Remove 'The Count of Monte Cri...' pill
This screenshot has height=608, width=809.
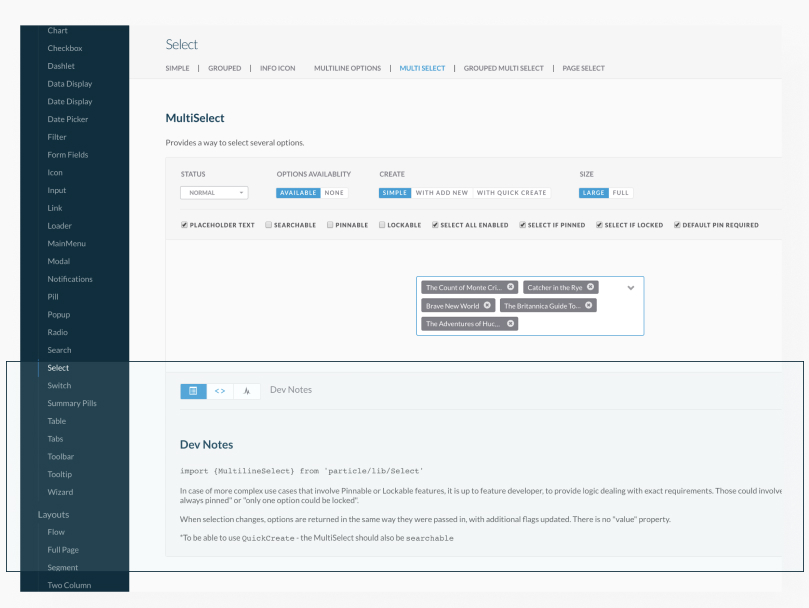[x=511, y=287]
